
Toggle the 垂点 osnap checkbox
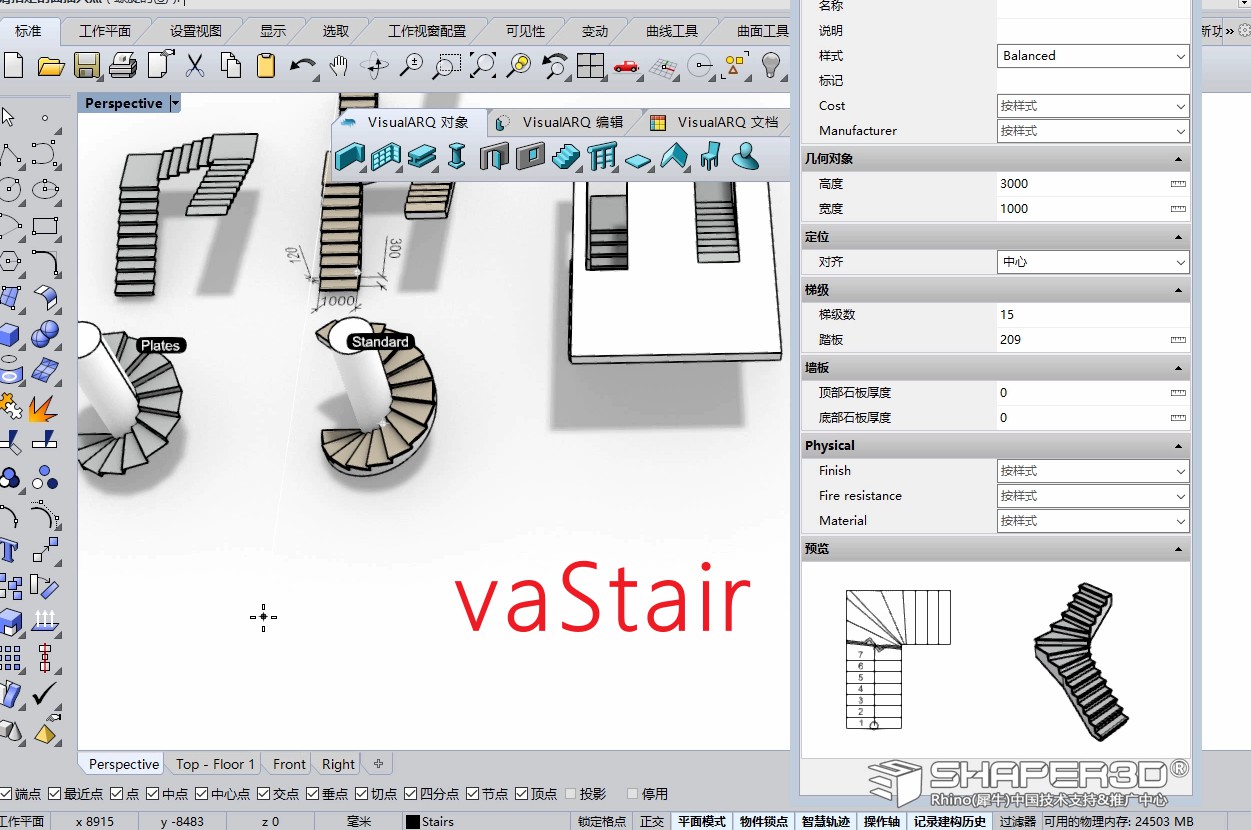coord(313,794)
